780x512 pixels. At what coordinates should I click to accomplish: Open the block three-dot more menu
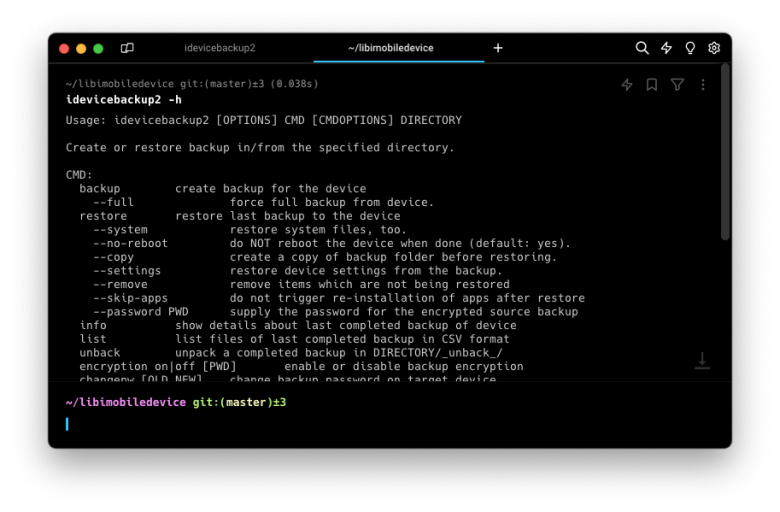(702, 85)
